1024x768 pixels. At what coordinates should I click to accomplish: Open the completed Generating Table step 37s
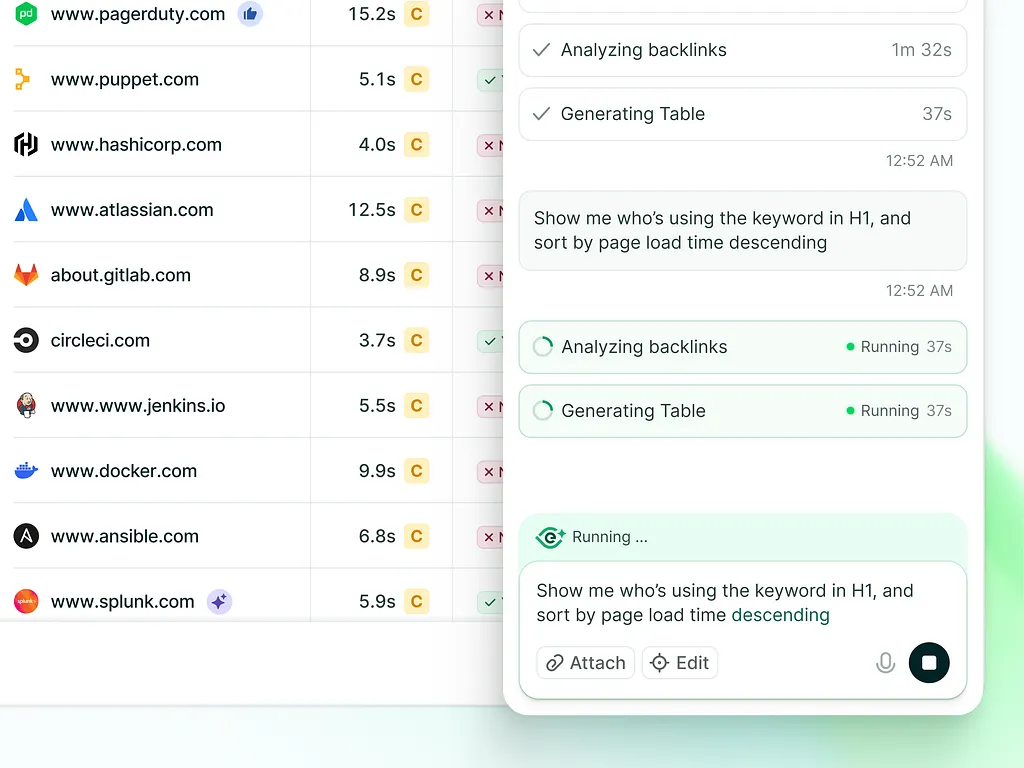point(743,114)
